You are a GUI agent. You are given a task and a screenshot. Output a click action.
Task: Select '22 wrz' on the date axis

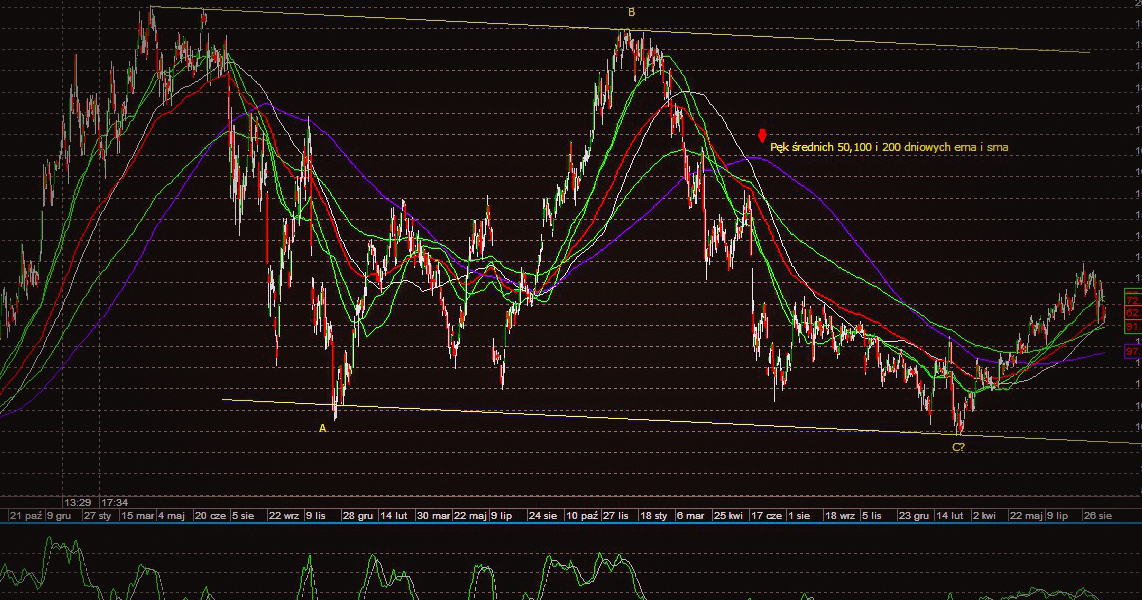(x=283, y=515)
